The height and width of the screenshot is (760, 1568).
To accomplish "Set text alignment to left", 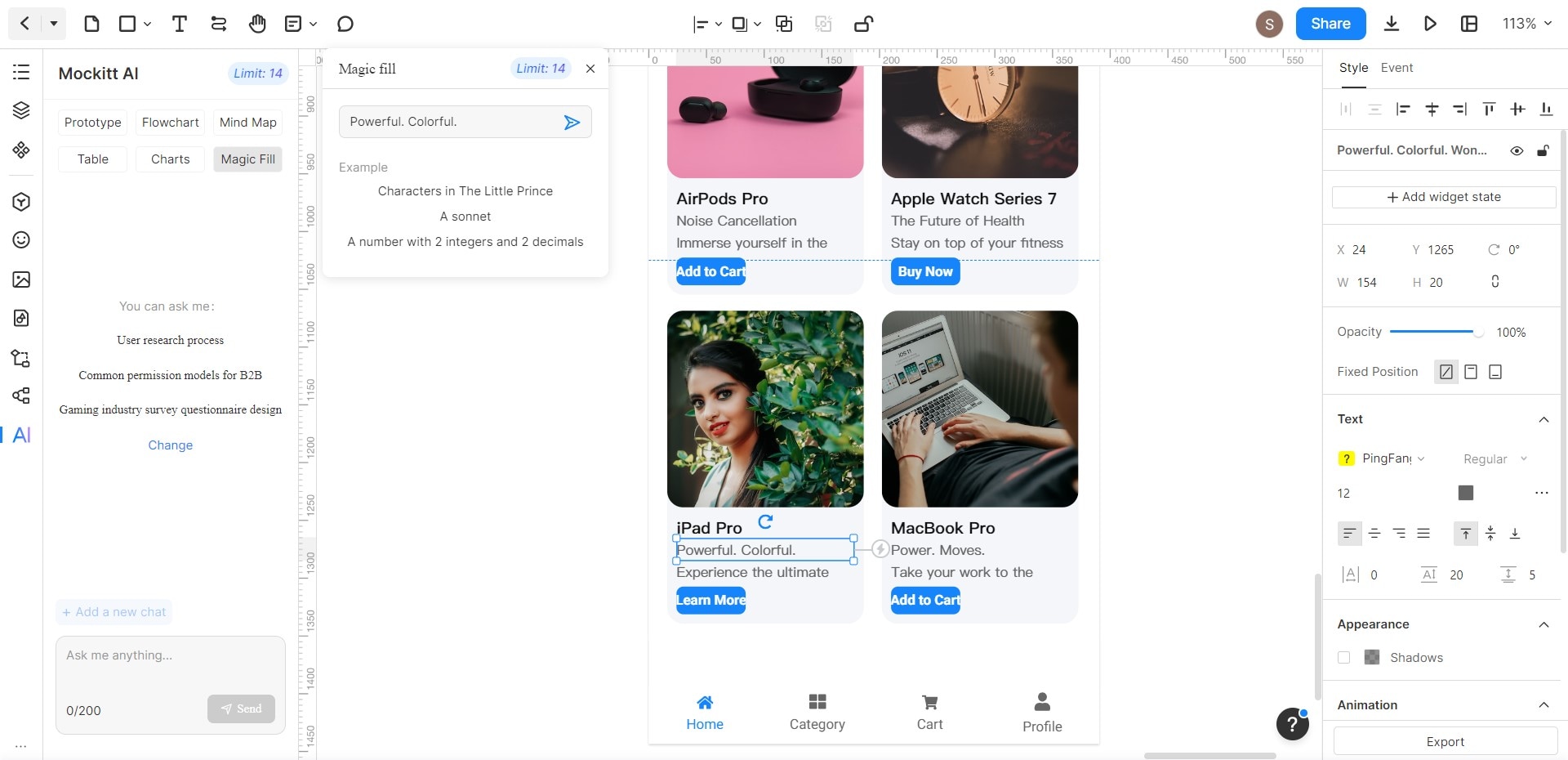I will (1349, 534).
